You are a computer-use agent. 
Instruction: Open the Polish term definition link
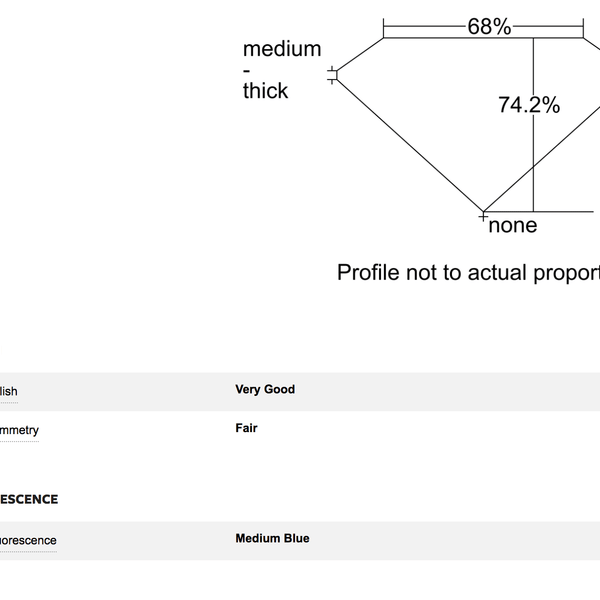click(8, 391)
